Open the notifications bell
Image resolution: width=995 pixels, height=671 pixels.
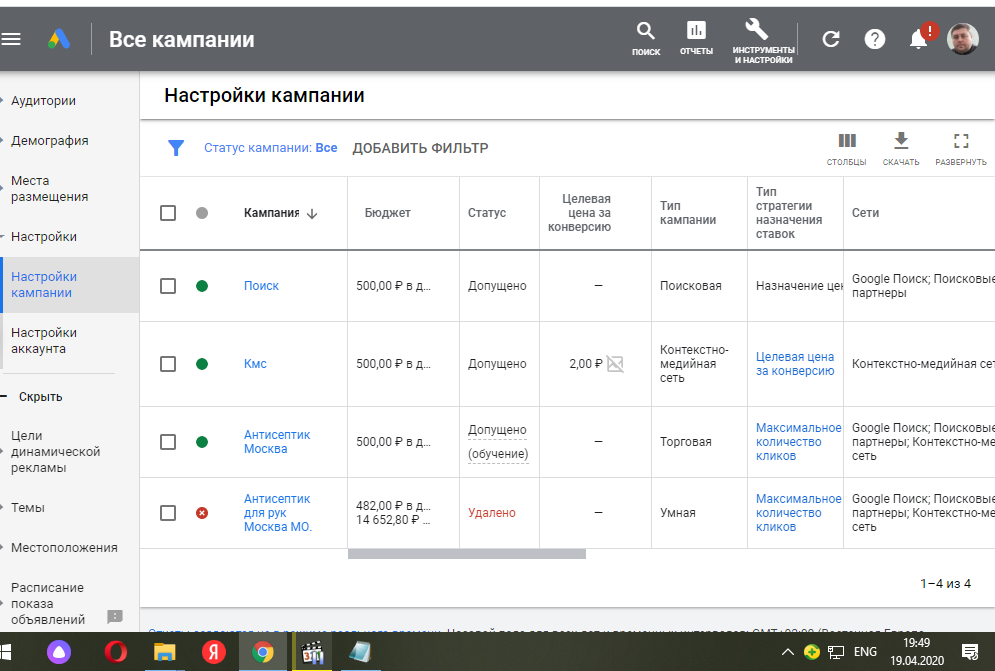(x=918, y=39)
